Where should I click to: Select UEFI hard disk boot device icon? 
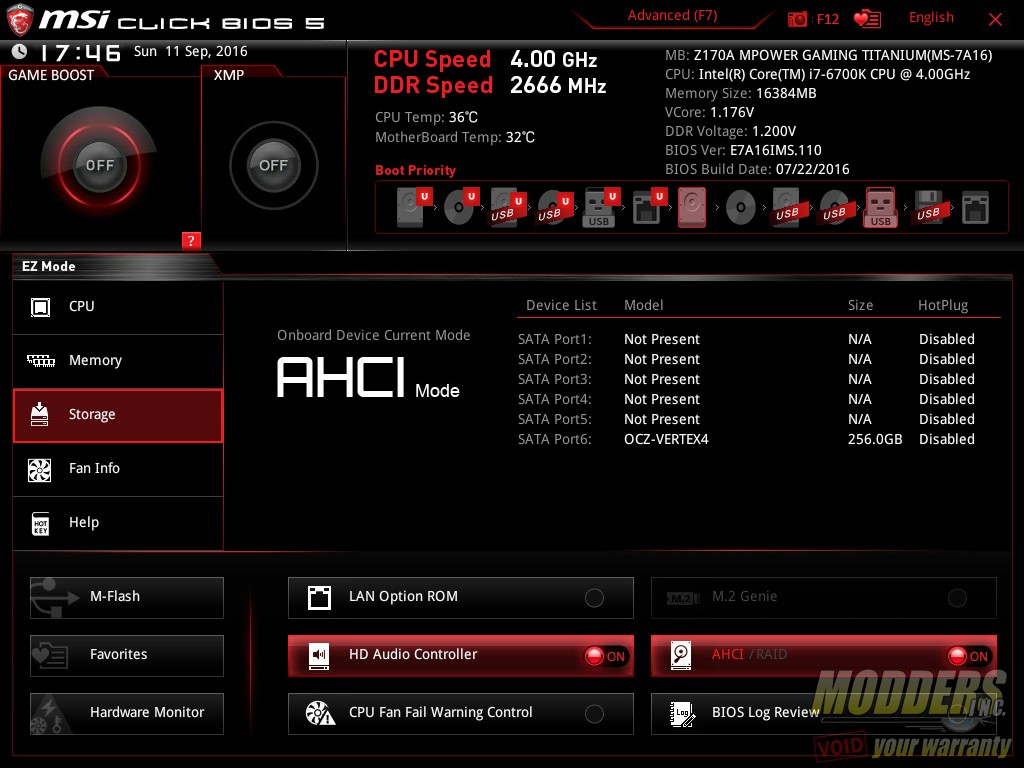[413, 207]
